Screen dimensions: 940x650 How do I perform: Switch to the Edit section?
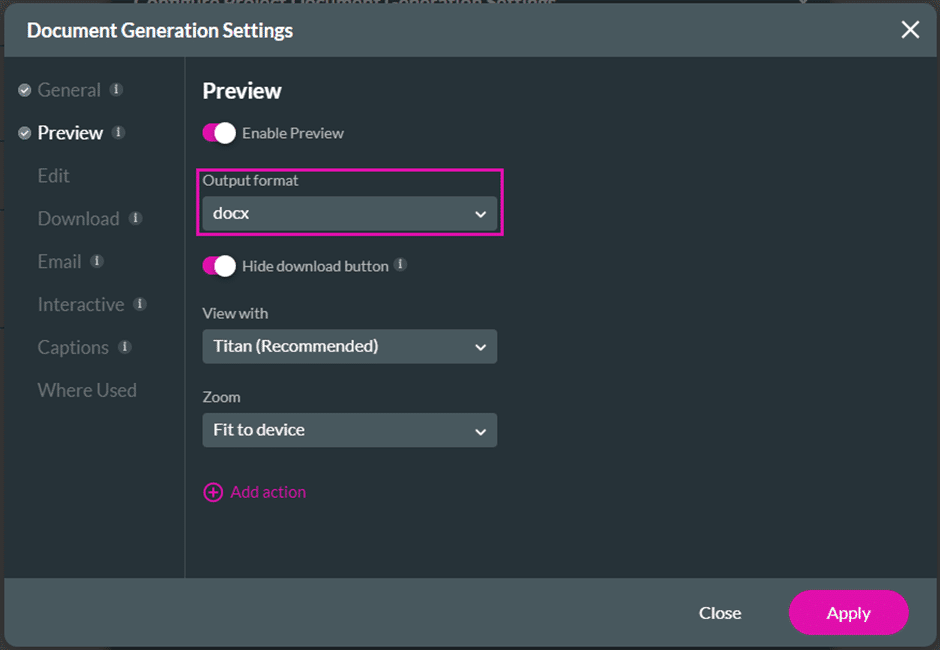pyautogui.click(x=54, y=176)
